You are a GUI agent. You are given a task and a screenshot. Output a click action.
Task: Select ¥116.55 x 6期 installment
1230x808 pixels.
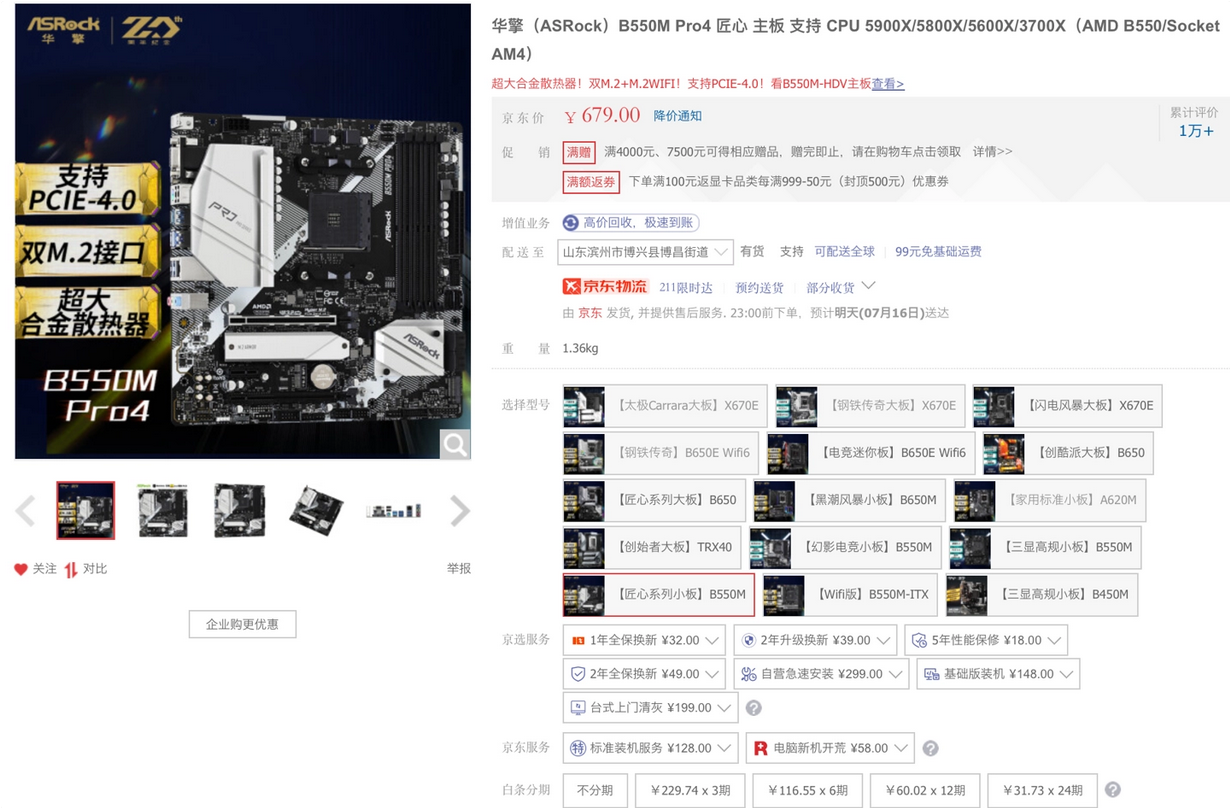(x=808, y=790)
